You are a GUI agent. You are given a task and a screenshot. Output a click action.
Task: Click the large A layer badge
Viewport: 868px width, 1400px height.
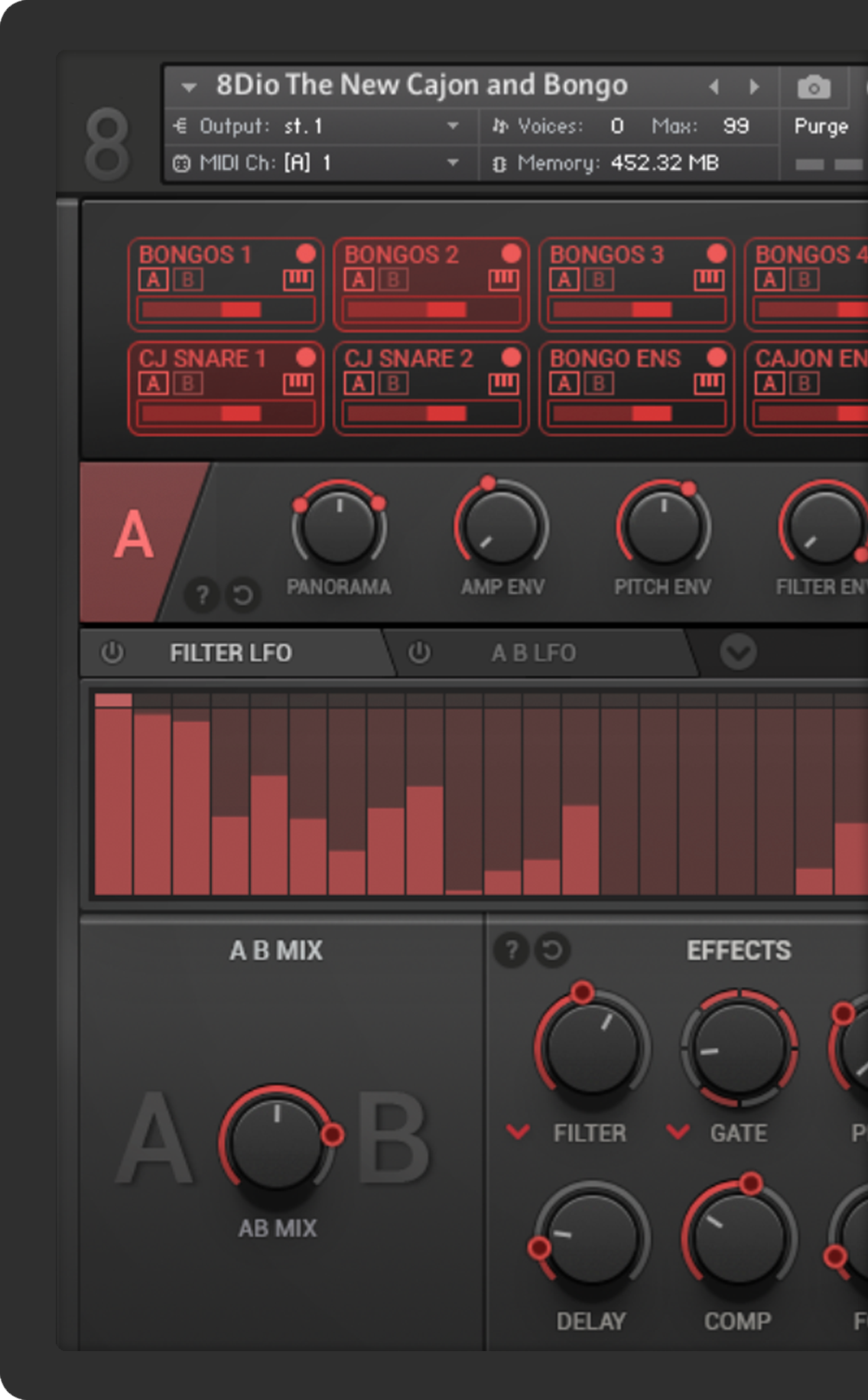pos(135,536)
